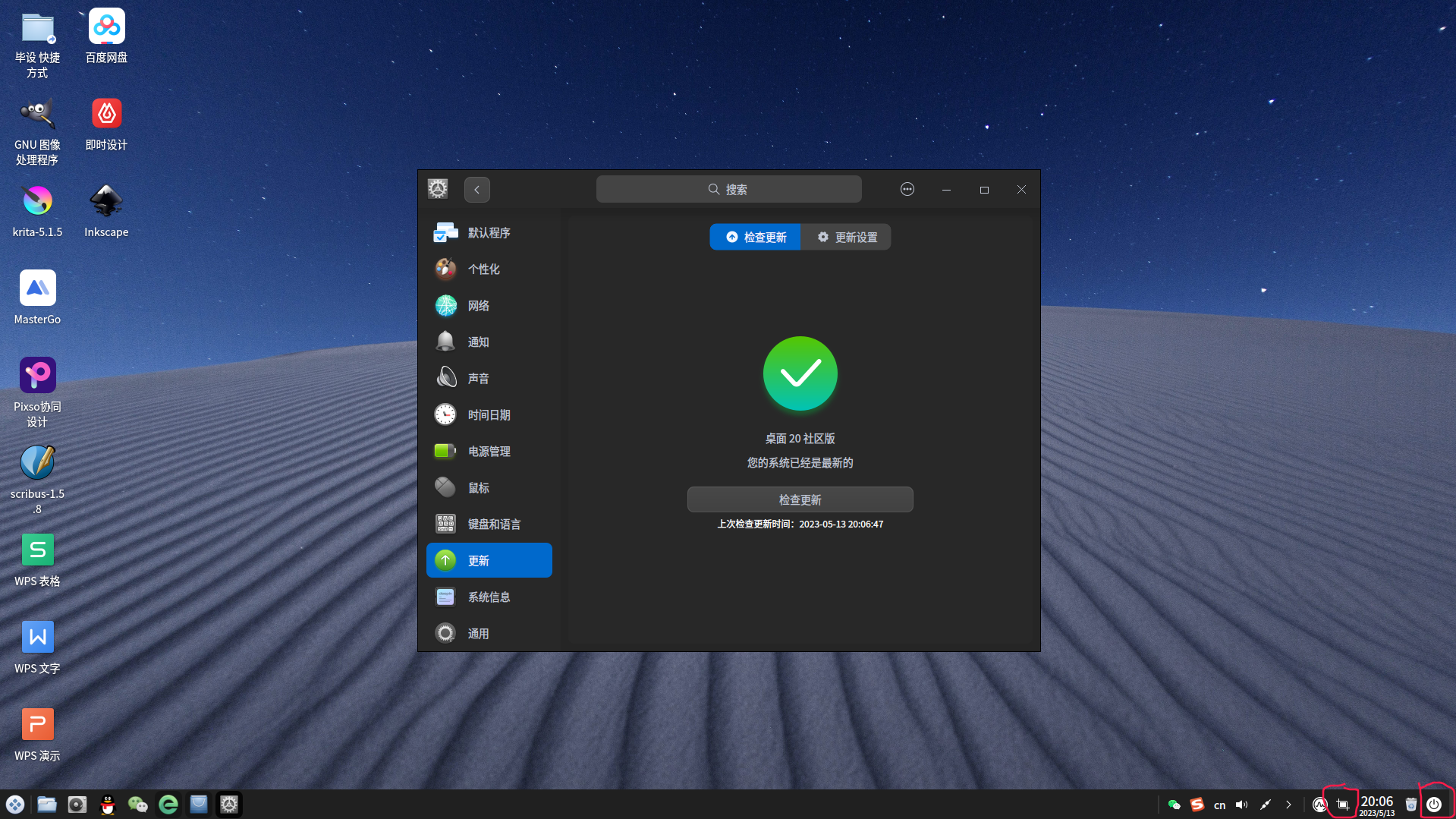This screenshot has width=1456, height=819.
Task: Open the file manager from the taskbar
Action: [x=47, y=805]
